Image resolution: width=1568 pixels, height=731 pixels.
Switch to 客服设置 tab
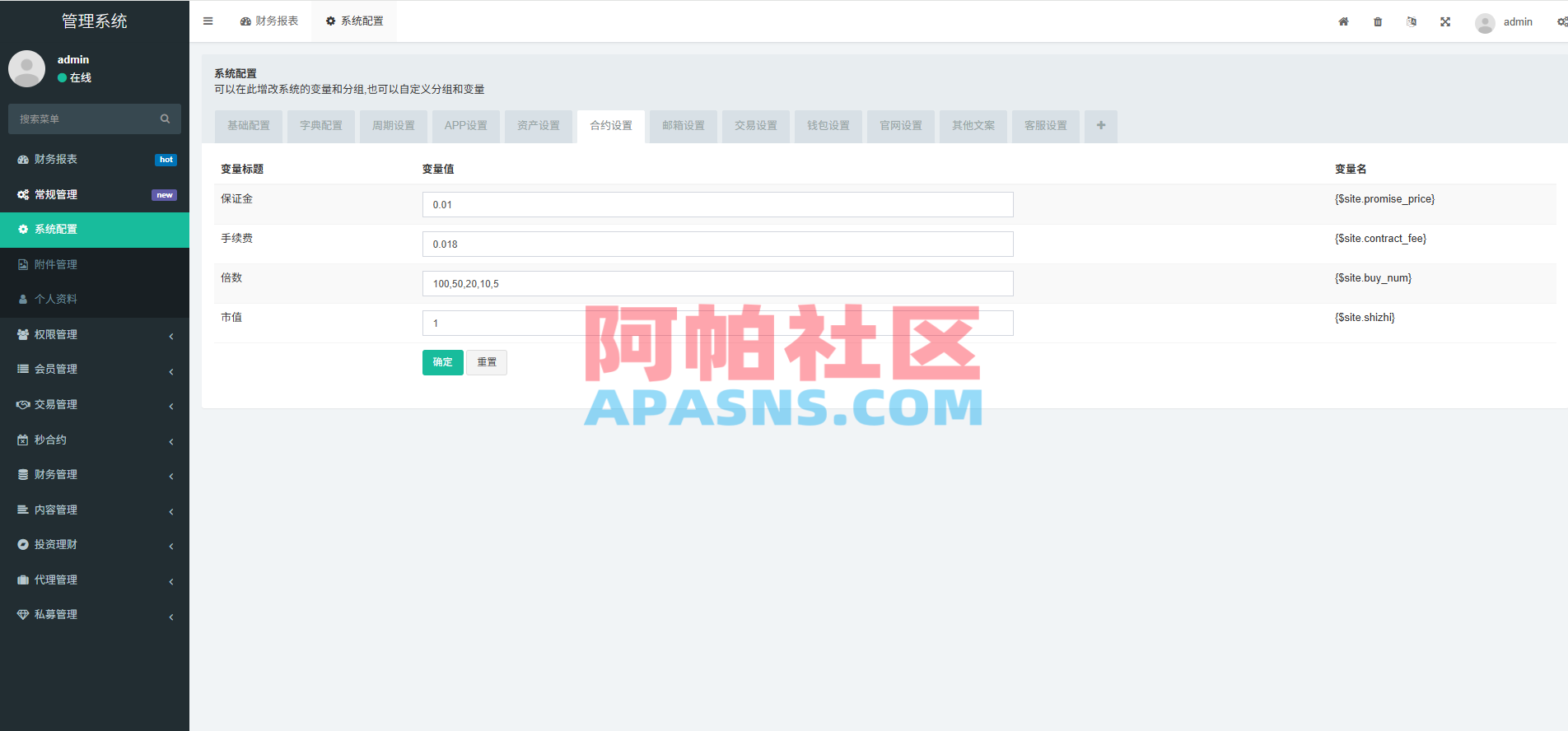coord(1046,126)
